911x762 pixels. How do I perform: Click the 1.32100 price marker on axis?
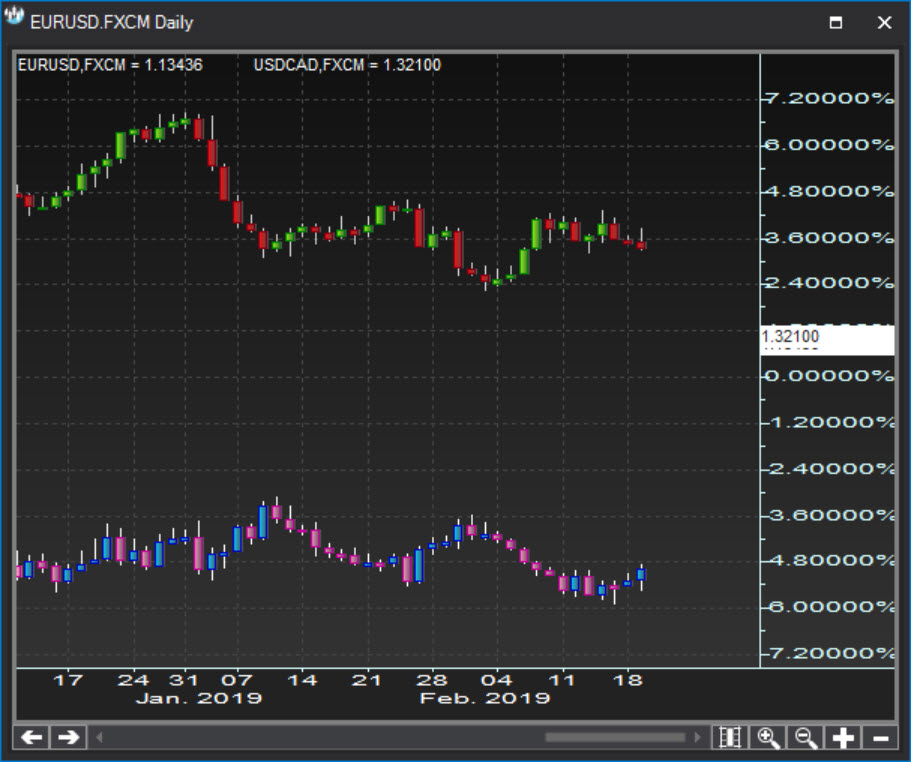[x=827, y=340]
